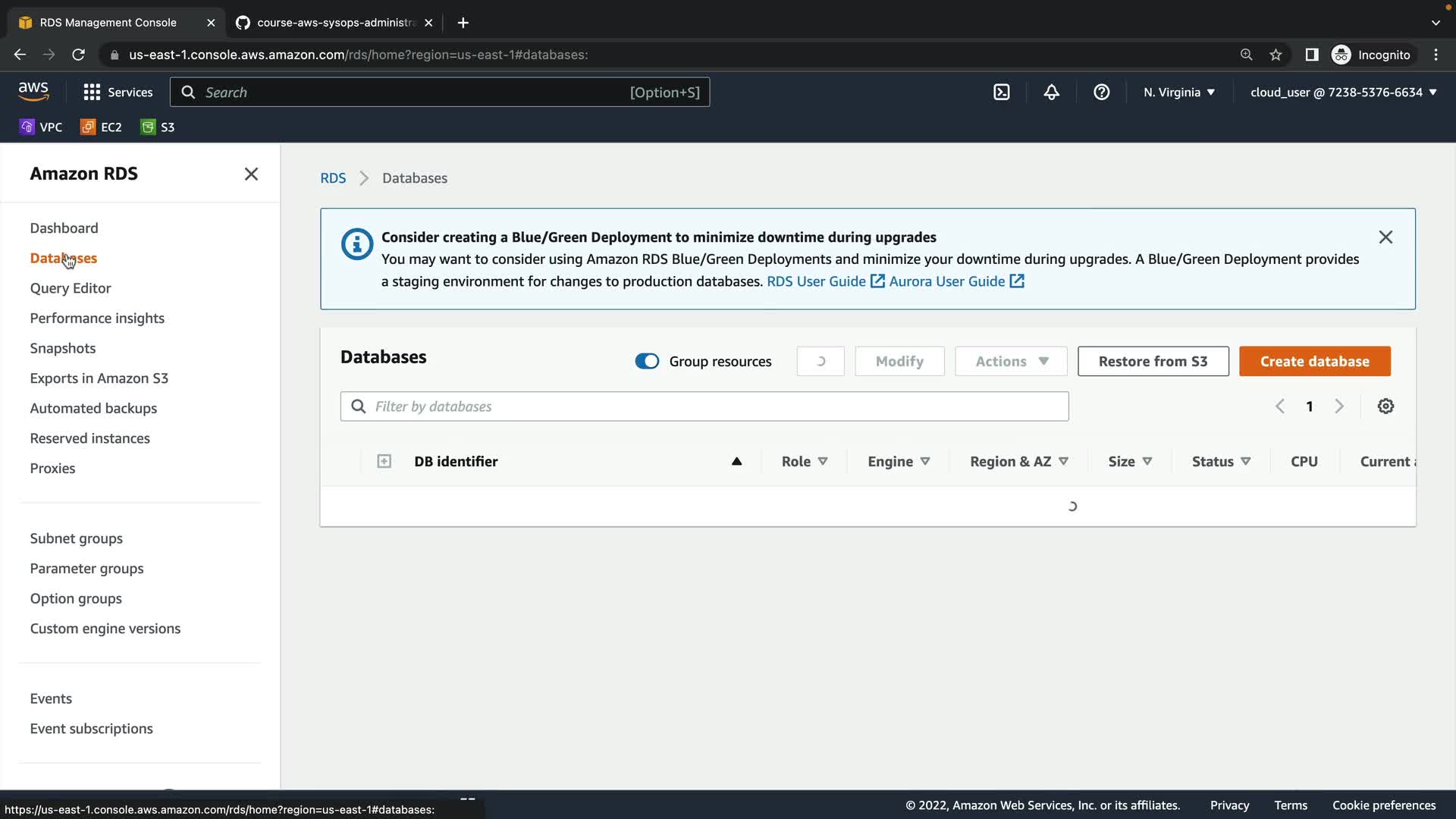Open Snapshots in the RDS sidebar

pos(63,348)
